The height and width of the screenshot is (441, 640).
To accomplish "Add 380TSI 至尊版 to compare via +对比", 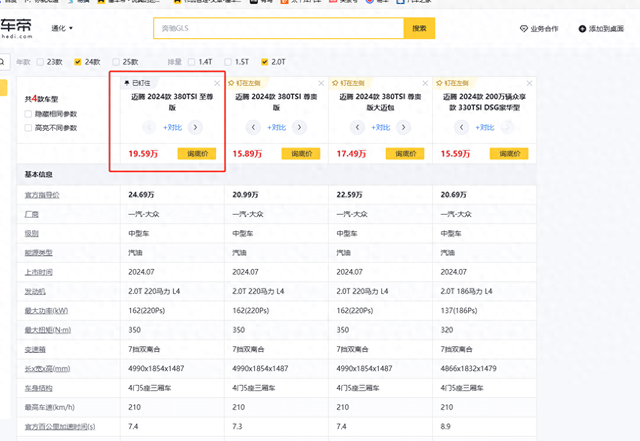I will pos(173,127).
